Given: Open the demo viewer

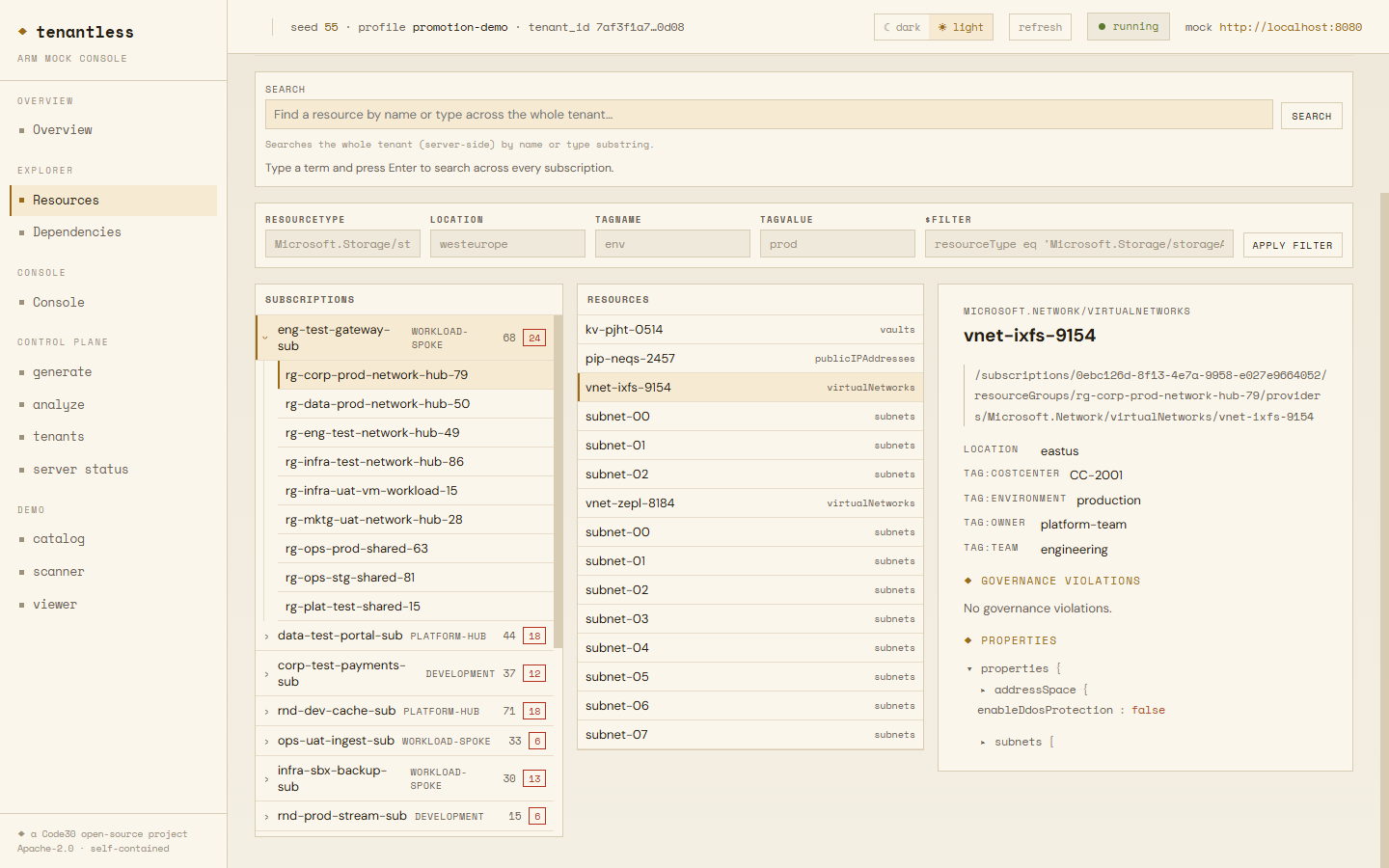Looking at the screenshot, I should [x=113, y=605].
